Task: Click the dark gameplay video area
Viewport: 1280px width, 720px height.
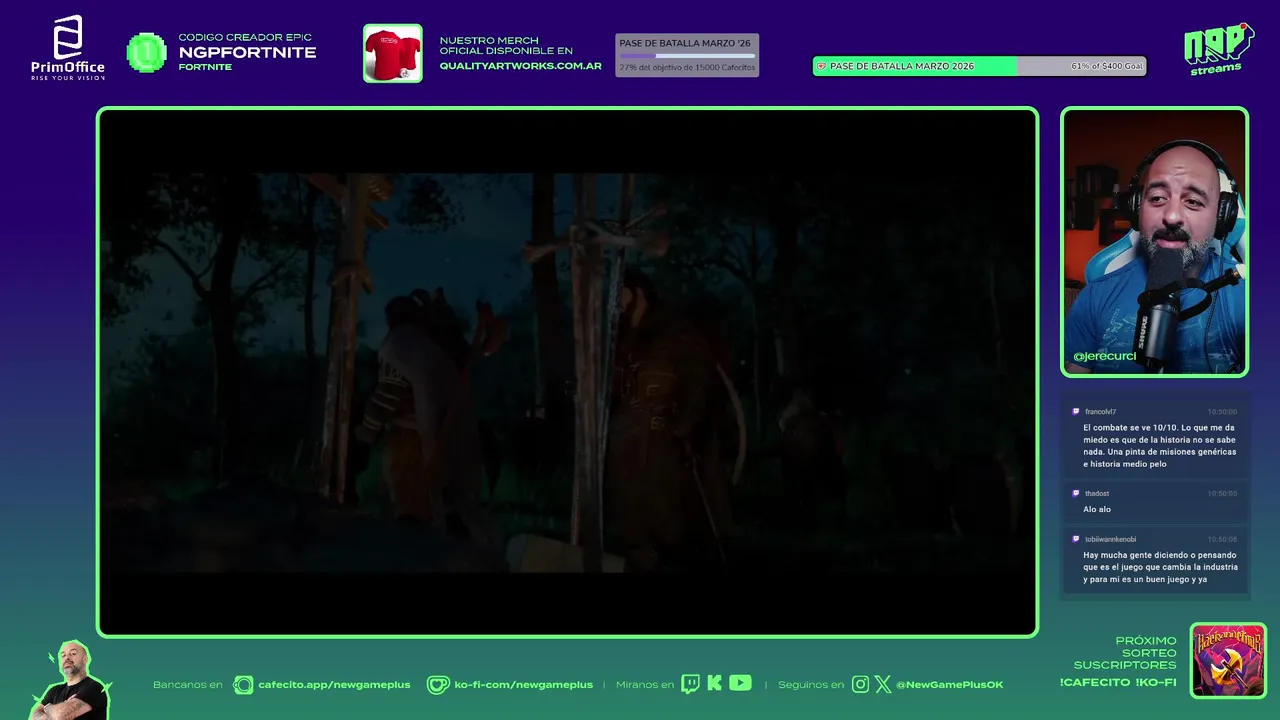Action: (567, 372)
